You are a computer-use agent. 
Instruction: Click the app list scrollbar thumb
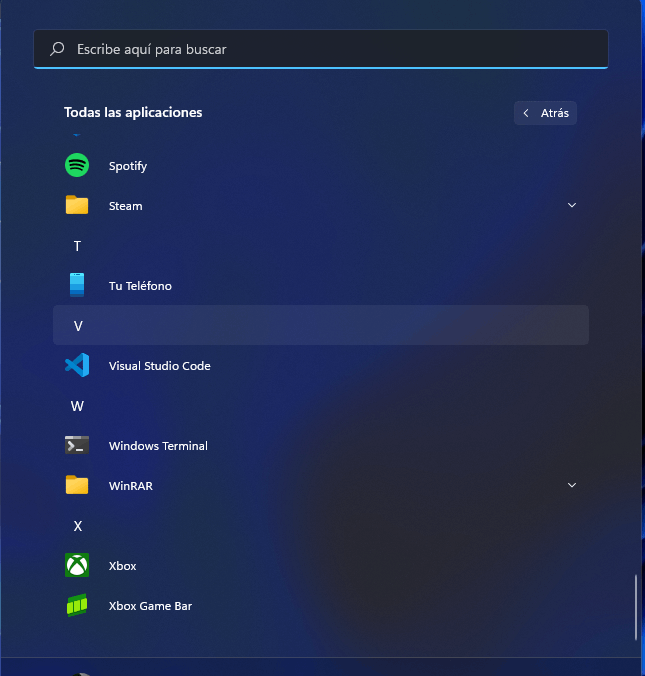coord(636,607)
